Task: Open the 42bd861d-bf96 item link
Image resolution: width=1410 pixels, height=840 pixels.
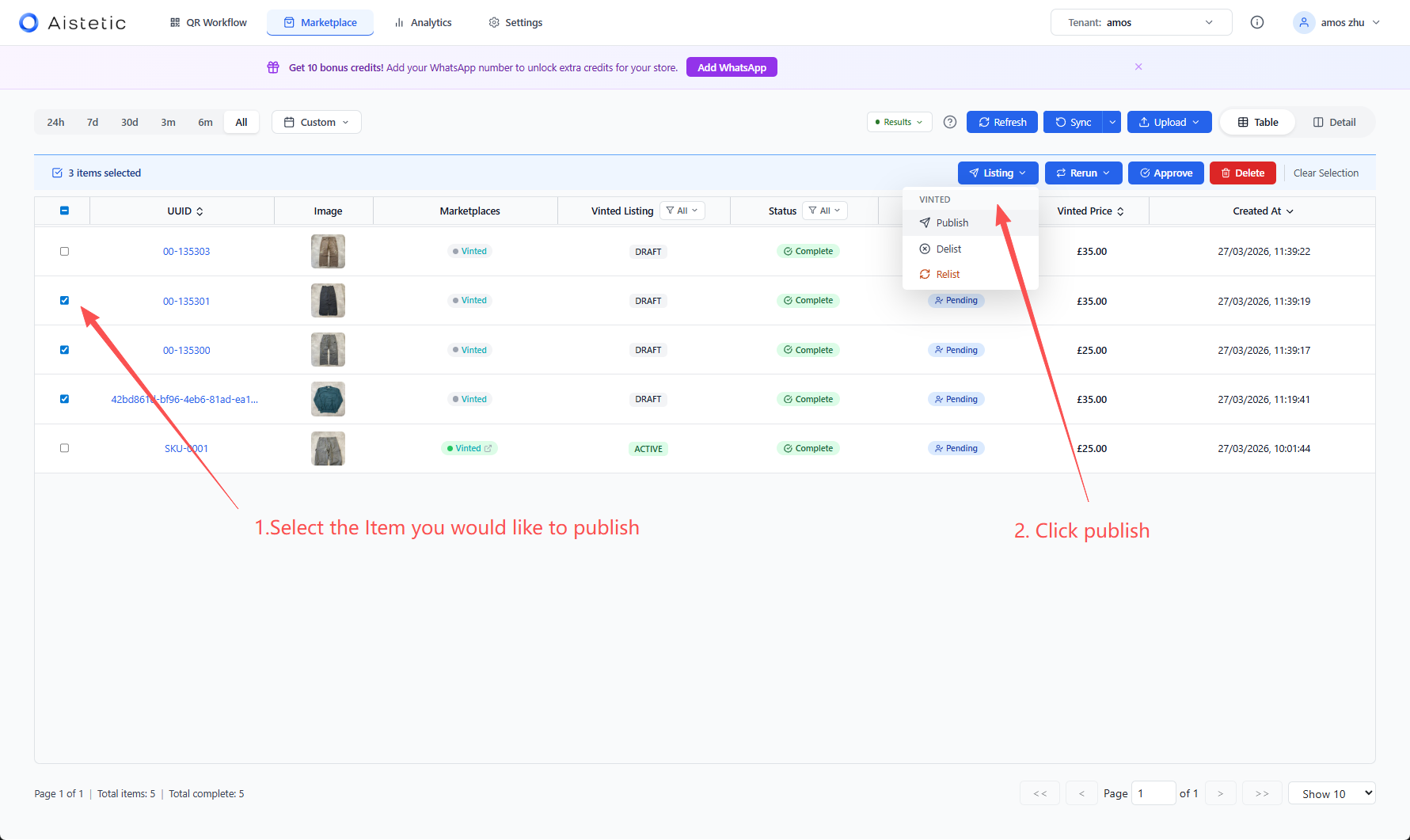Action: coord(184,399)
